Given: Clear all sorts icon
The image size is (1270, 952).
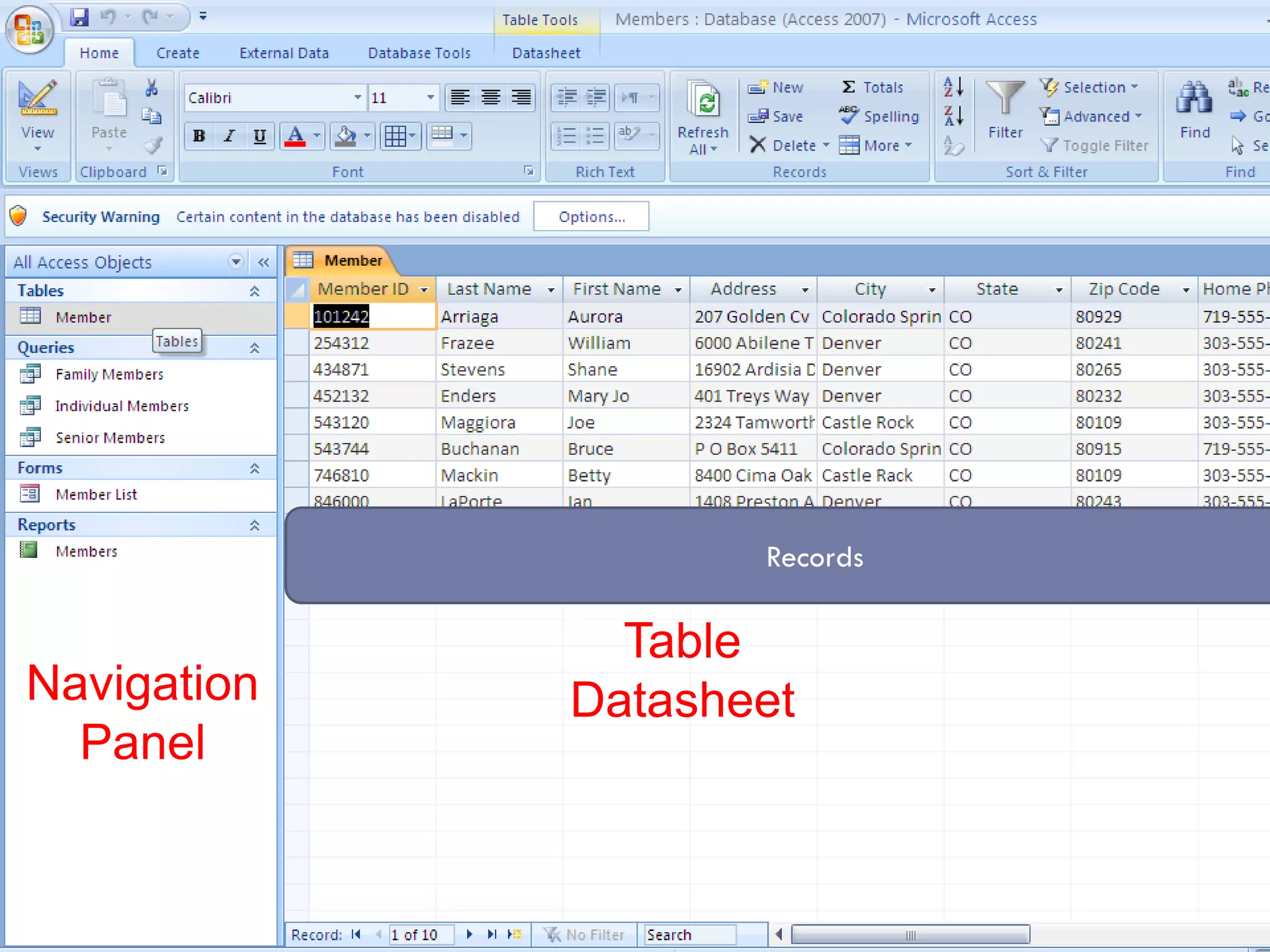Looking at the screenshot, I should click(953, 146).
